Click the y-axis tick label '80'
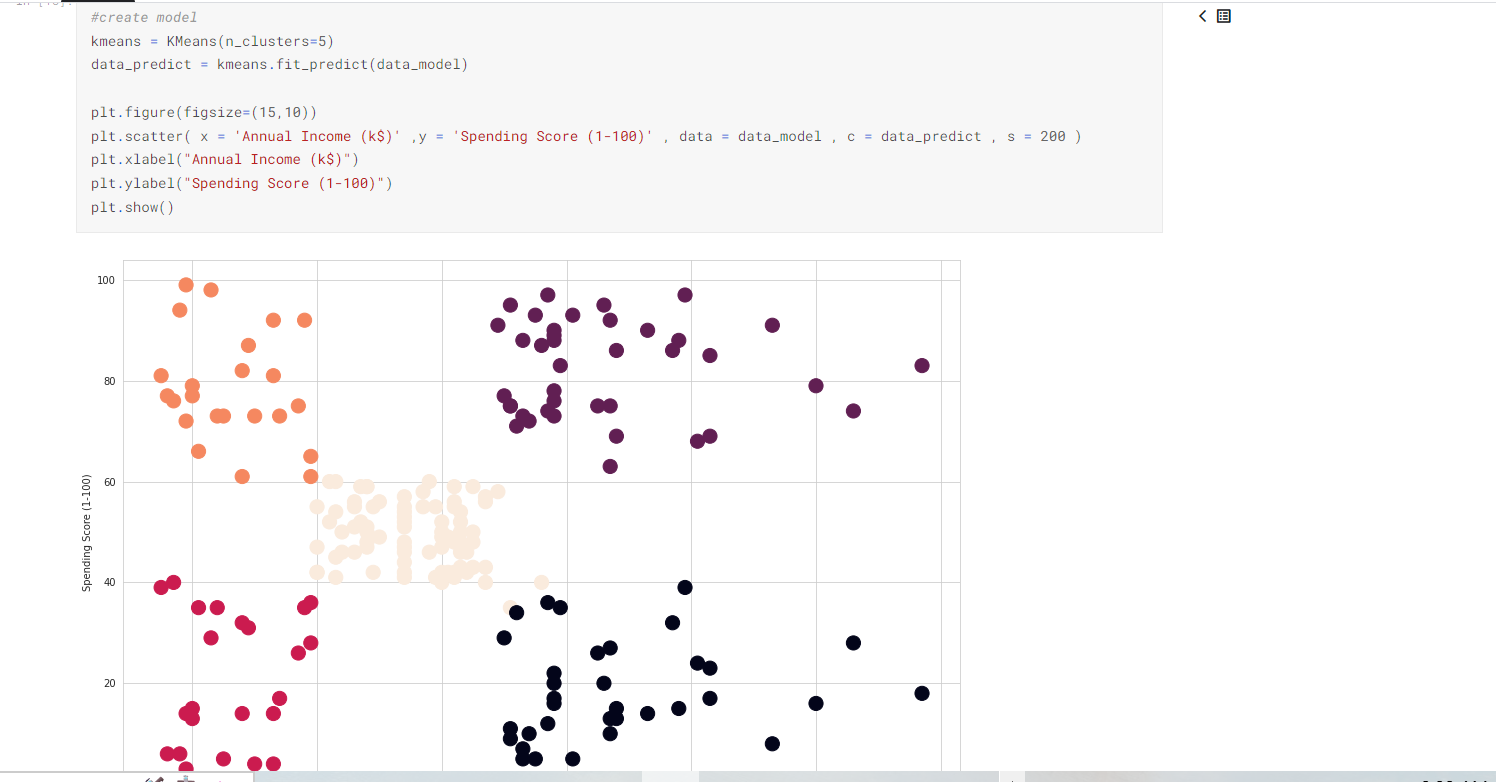The height and width of the screenshot is (782, 1496). click(x=110, y=382)
